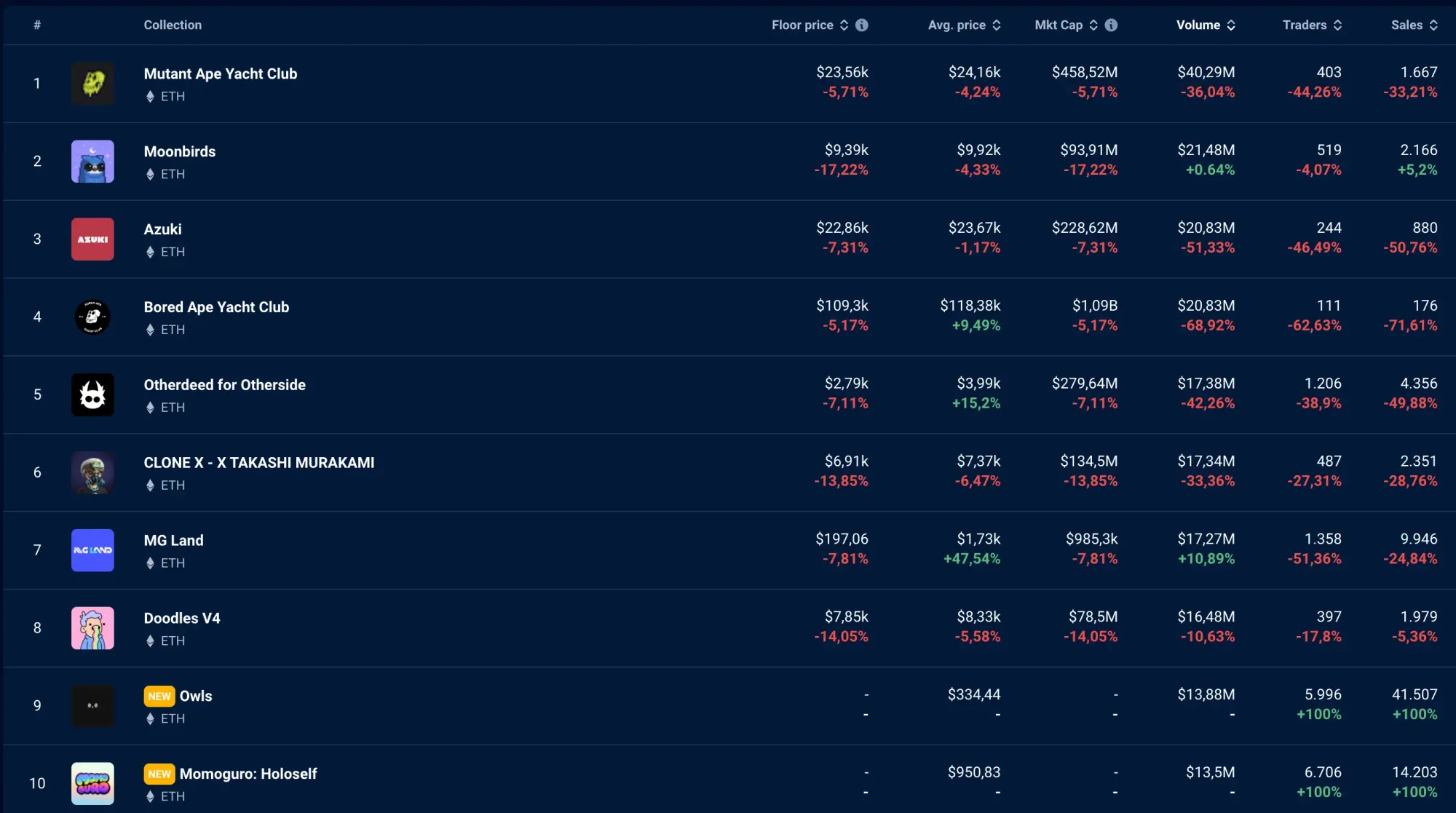Click Momoguro volume $13,5M

tap(1210, 773)
